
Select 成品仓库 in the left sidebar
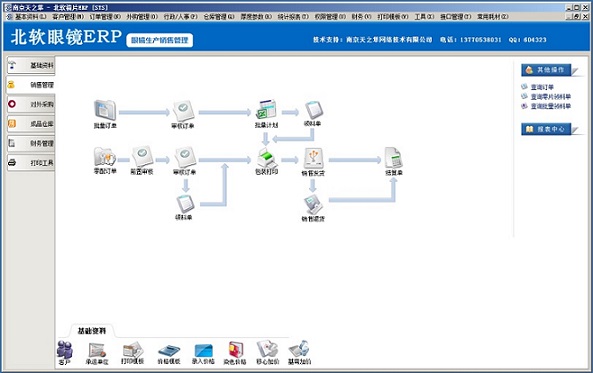31,124
